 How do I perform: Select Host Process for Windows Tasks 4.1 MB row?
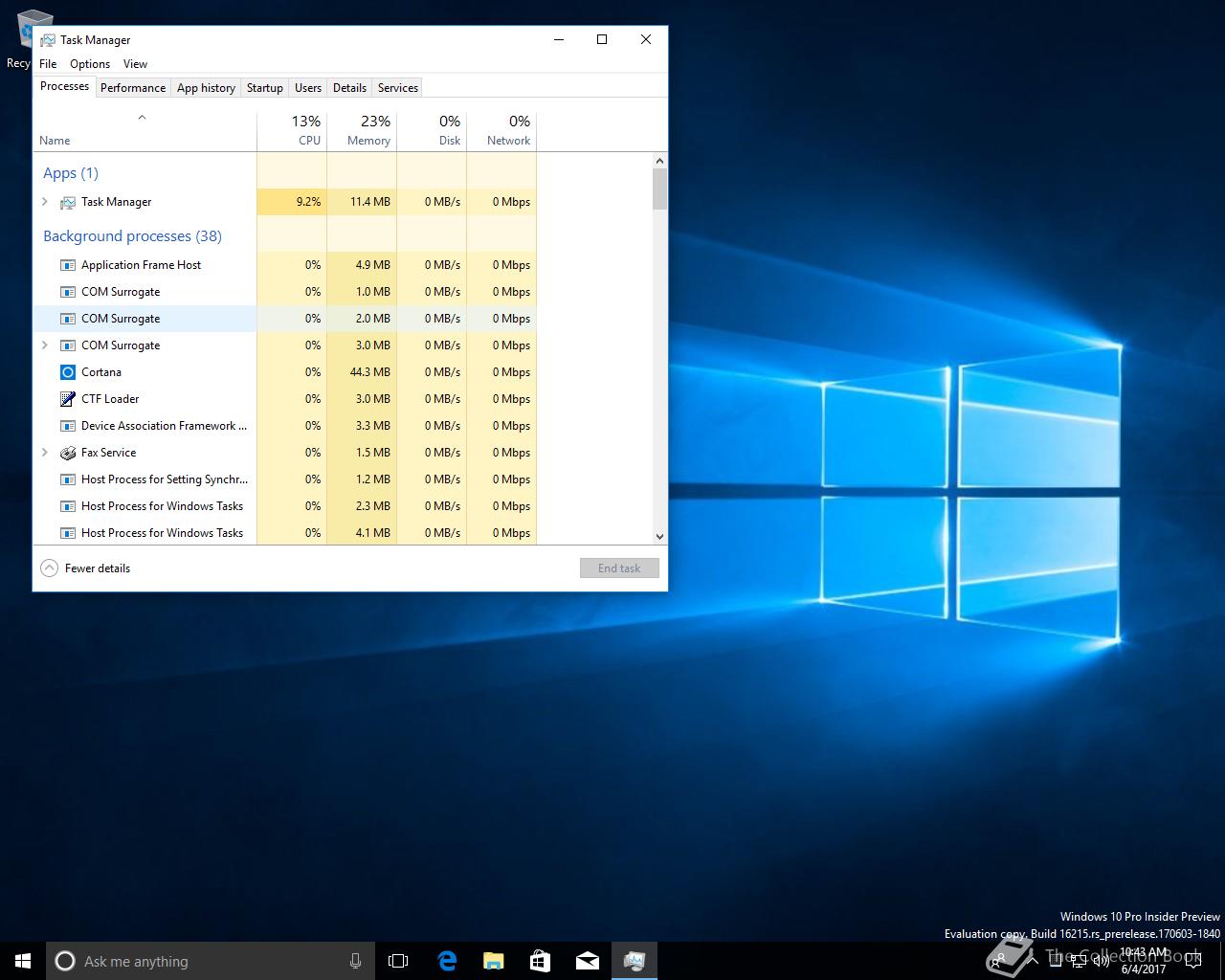[285, 533]
